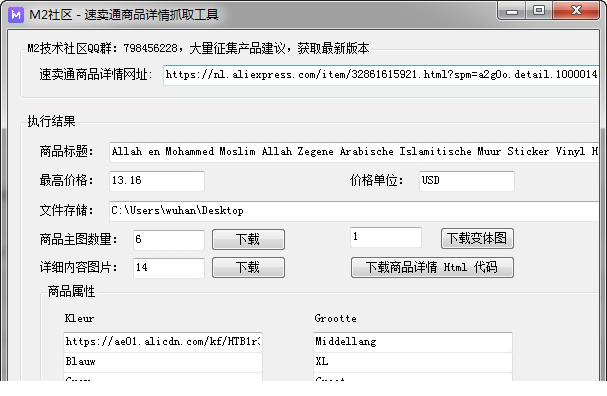Viewport: 607px width, 396px height.
Task: Click the main image count field
Action: tap(169, 240)
